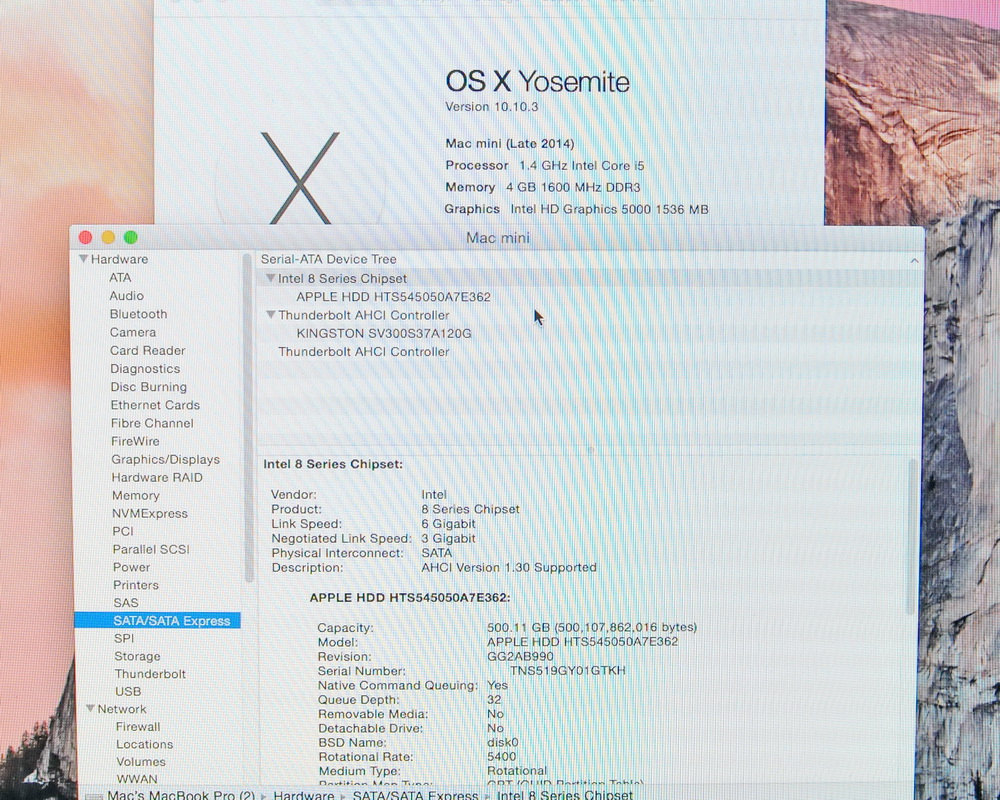Select WWAN under Network

click(x=137, y=779)
